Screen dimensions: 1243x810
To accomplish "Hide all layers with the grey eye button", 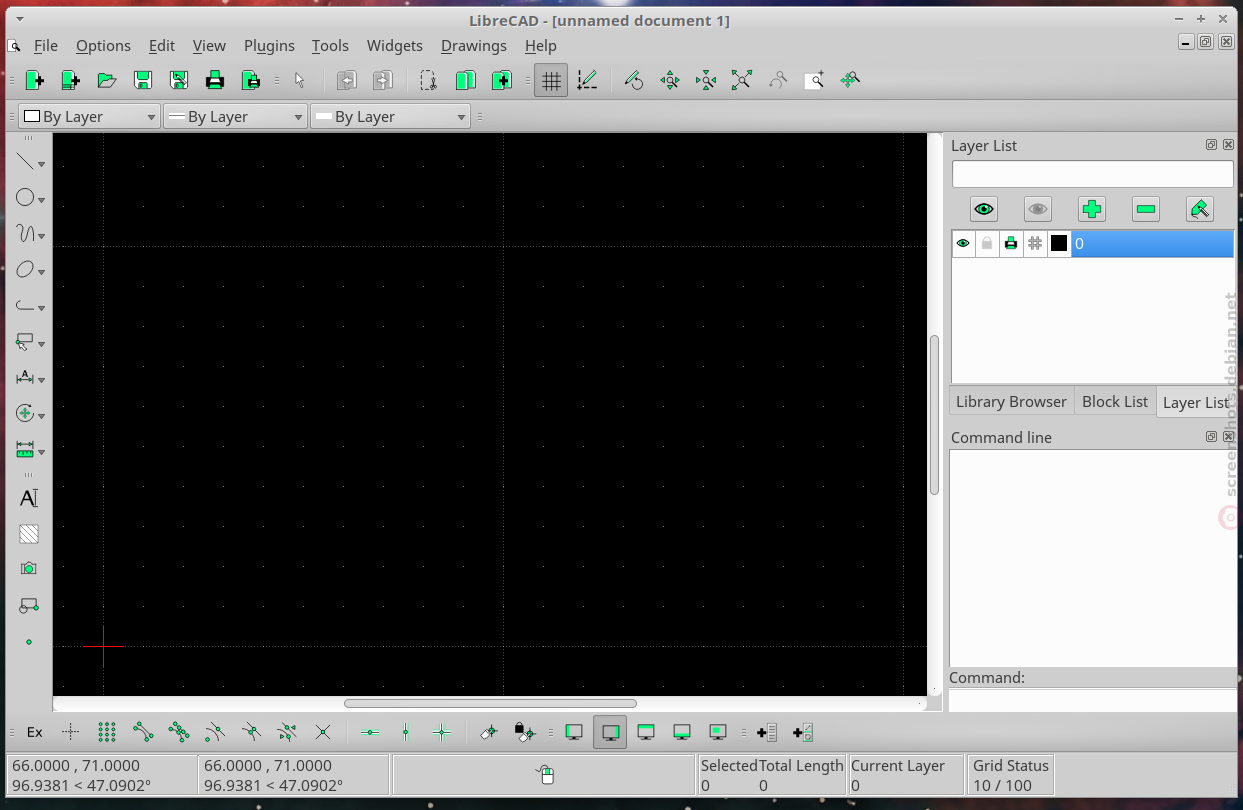I will [1038, 209].
